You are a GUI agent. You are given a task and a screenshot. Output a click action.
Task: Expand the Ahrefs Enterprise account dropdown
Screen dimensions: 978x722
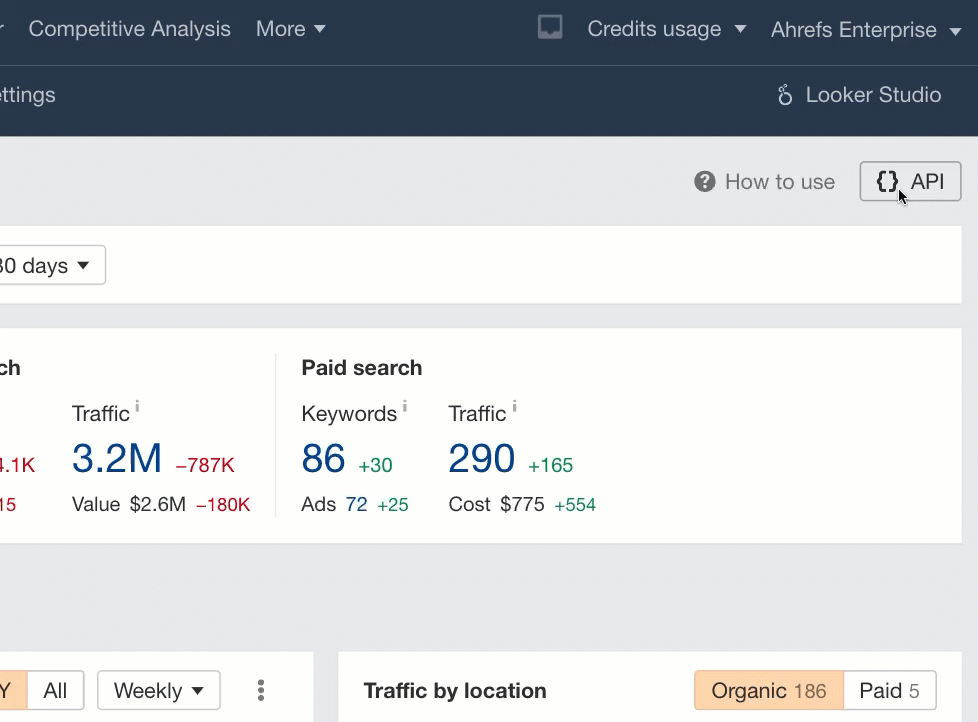click(865, 28)
